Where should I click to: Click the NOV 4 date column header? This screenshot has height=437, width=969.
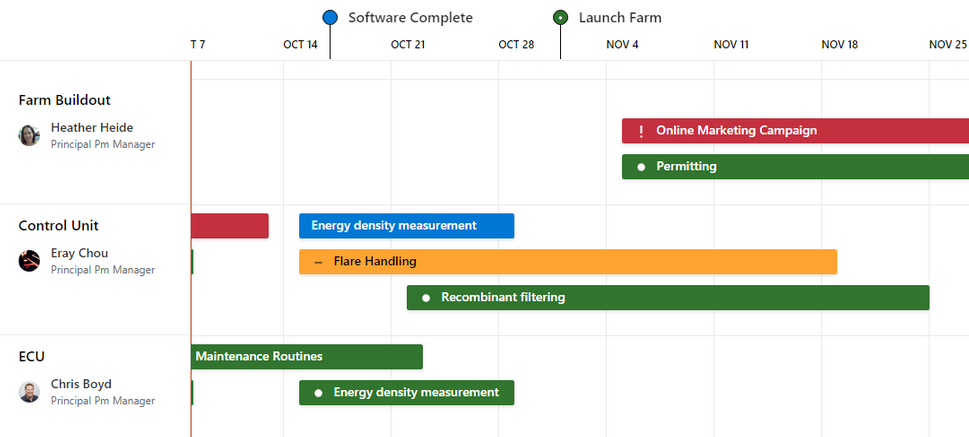click(x=622, y=44)
